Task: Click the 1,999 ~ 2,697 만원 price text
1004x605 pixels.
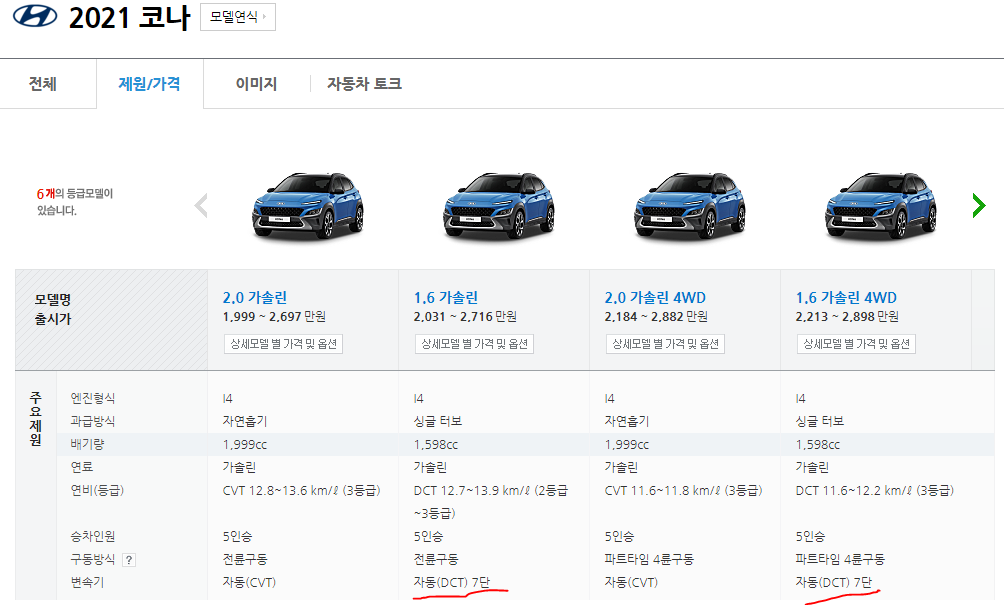Action: coord(274,317)
